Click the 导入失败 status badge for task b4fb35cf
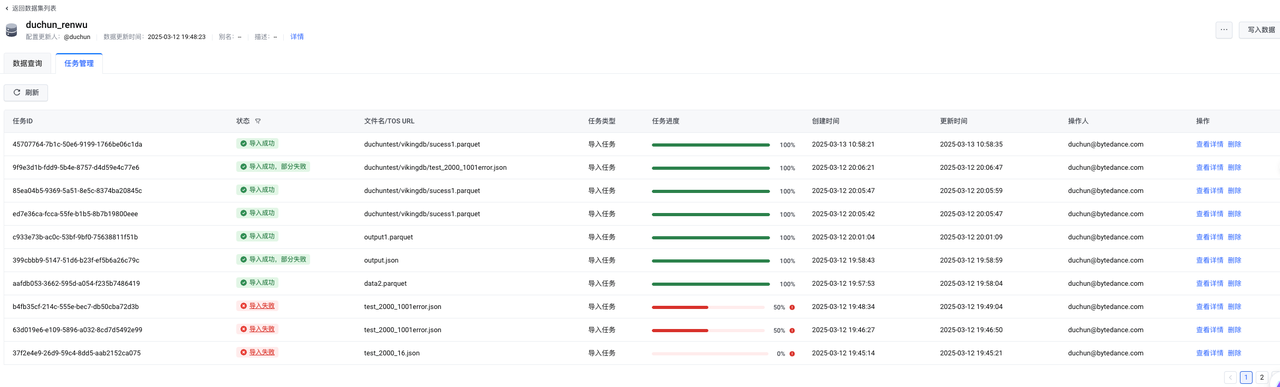The height and width of the screenshot is (387, 1280). pos(257,306)
